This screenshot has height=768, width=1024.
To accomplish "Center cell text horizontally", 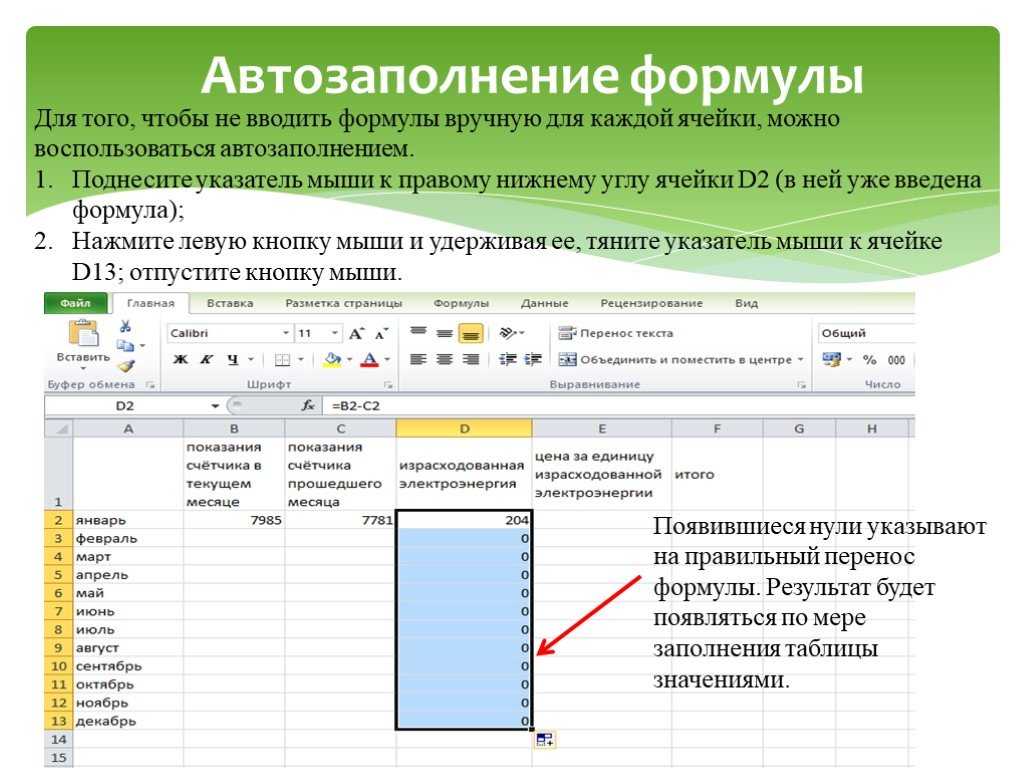I will coord(445,359).
